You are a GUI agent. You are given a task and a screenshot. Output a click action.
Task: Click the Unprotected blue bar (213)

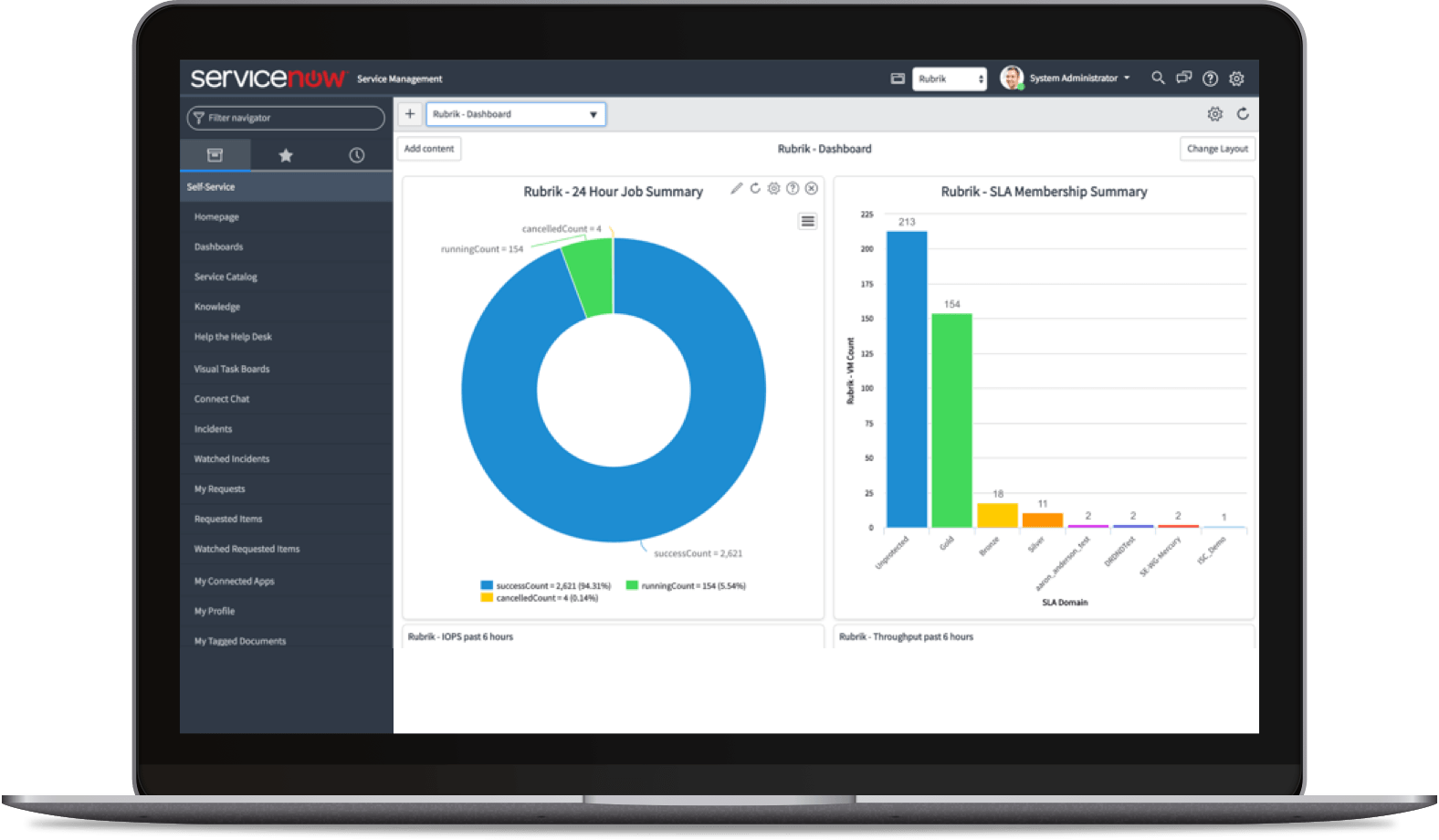[907, 380]
